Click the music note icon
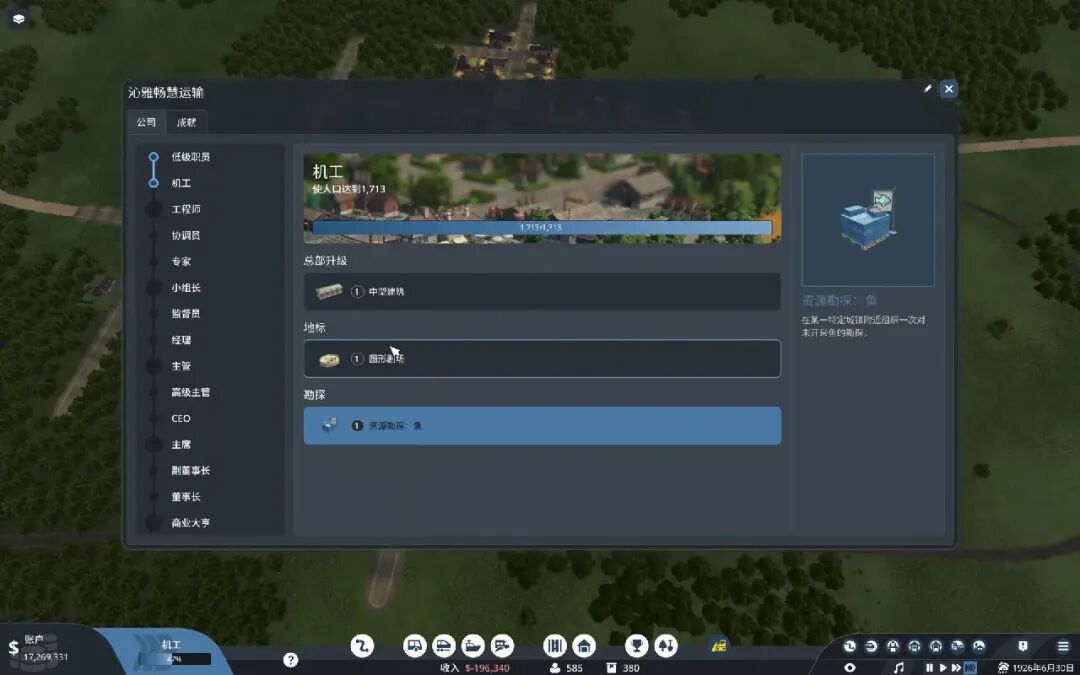Viewport: 1080px width, 675px height. click(898, 667)
